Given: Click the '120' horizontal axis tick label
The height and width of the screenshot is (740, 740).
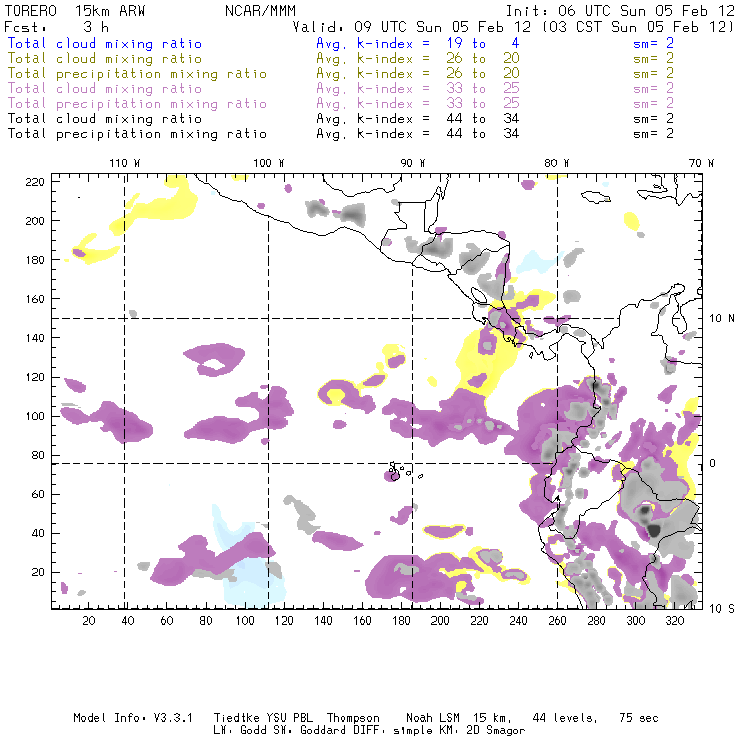Looking at the screenshot, I should 284,621.
